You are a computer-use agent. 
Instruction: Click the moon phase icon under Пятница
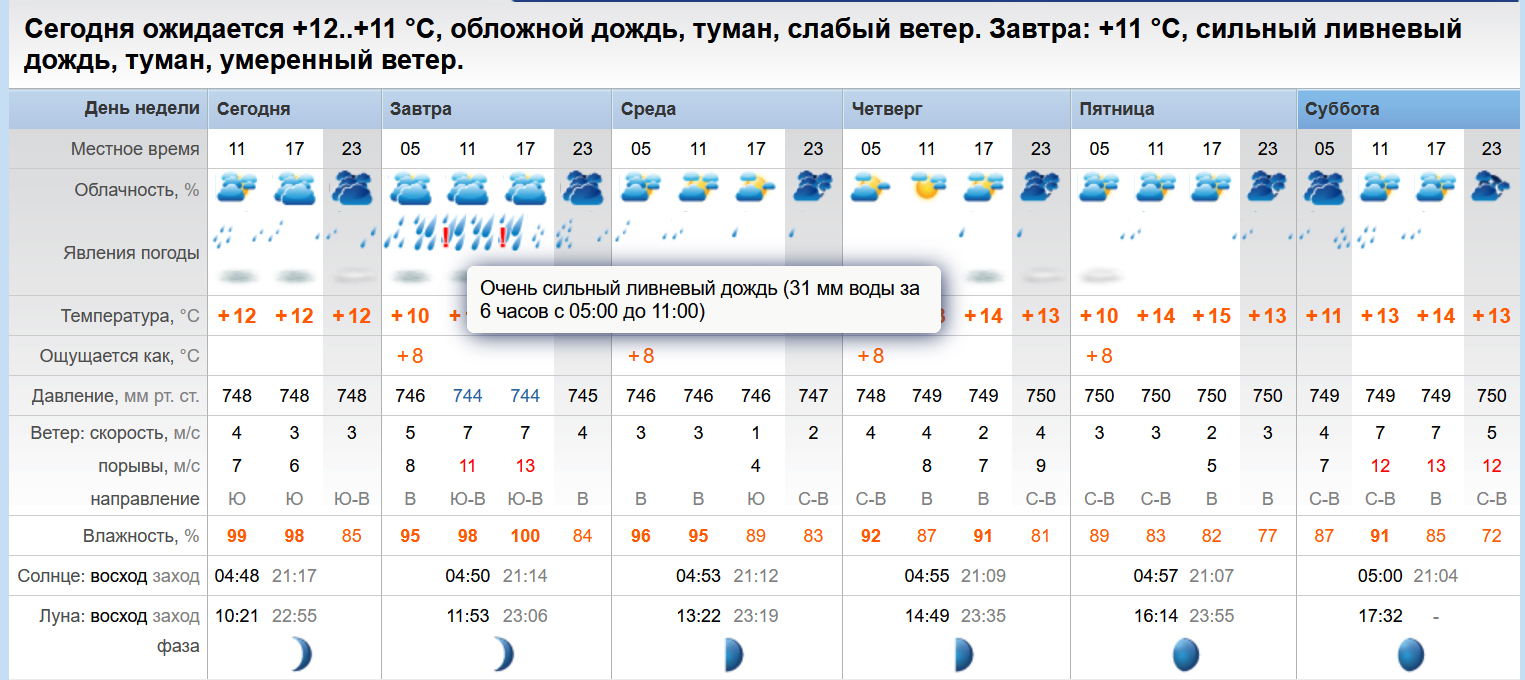[x=1184, y=655]
